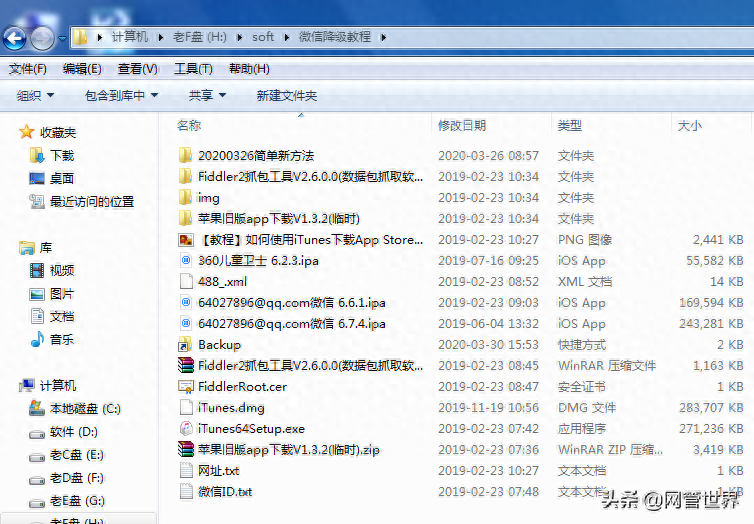
Task: Select 微信降级教程 breadcrumb segment
Action: [x=335, y=37]
